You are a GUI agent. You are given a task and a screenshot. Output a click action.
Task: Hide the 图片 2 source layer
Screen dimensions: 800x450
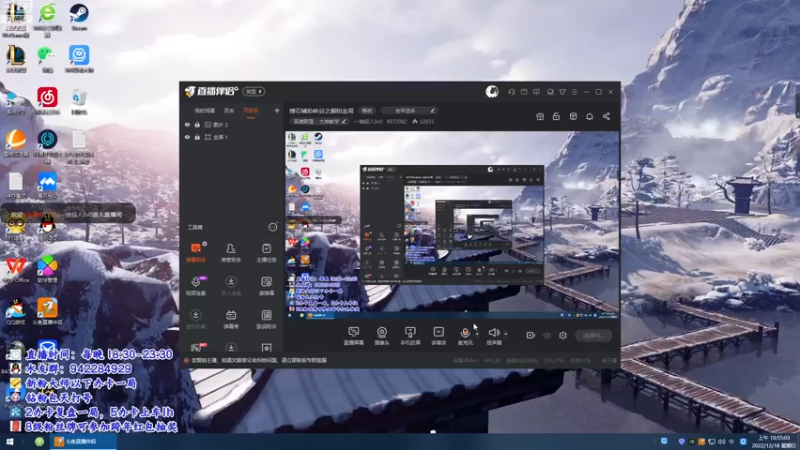pos(187,124)
